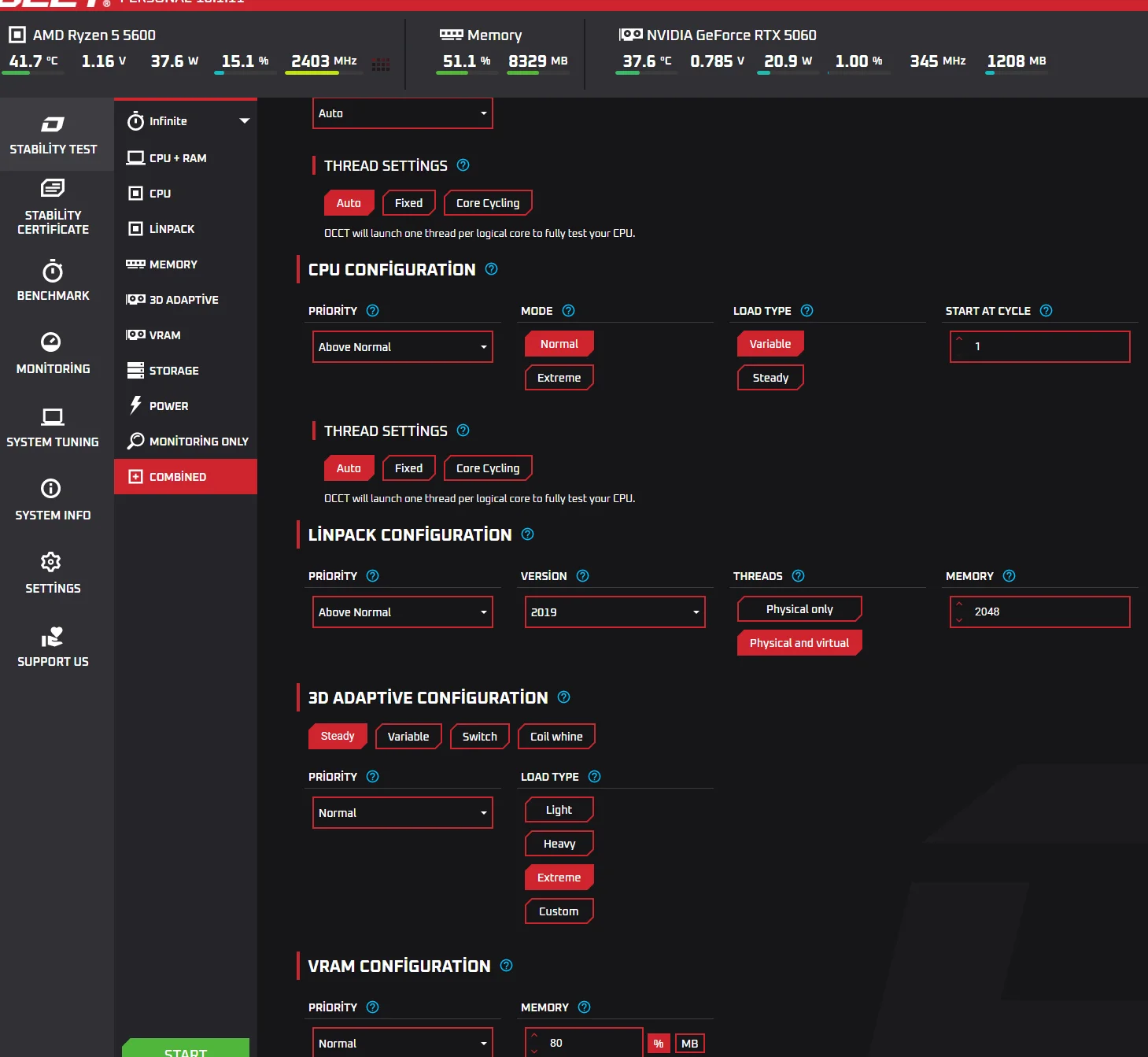Select the CPU + RAM test
Screen dimensions: 1148x1057
point(186,158)
